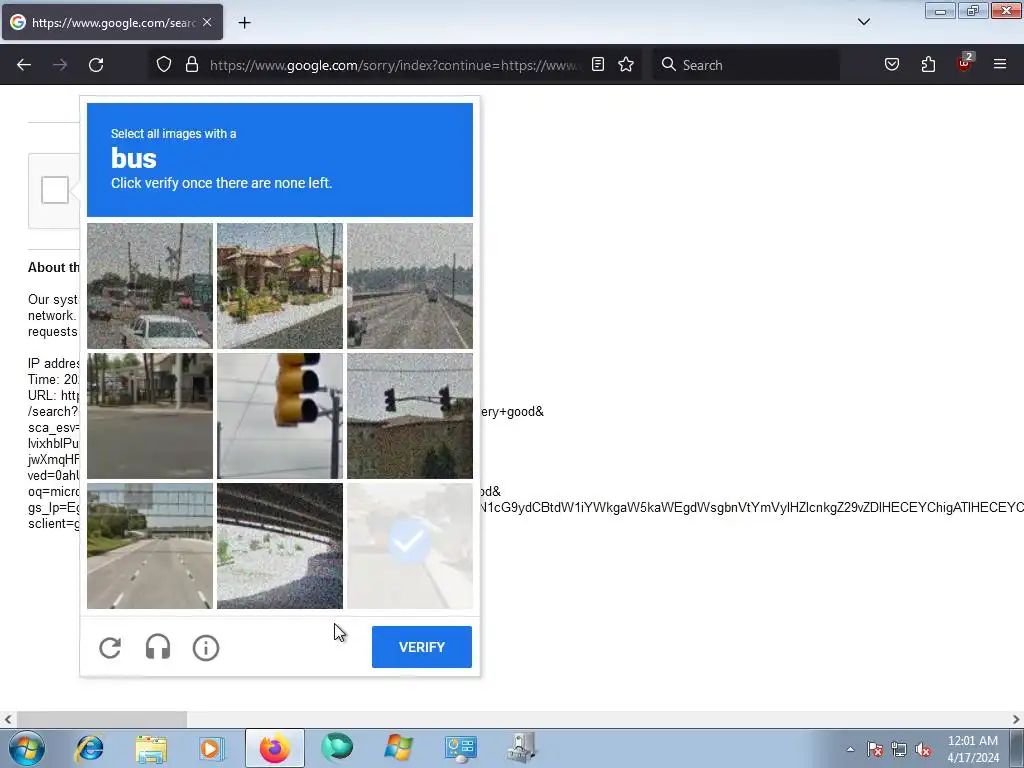Show hidden tray icons arrow
Screen dimensions: 1024x768
(x=850, y=749)
